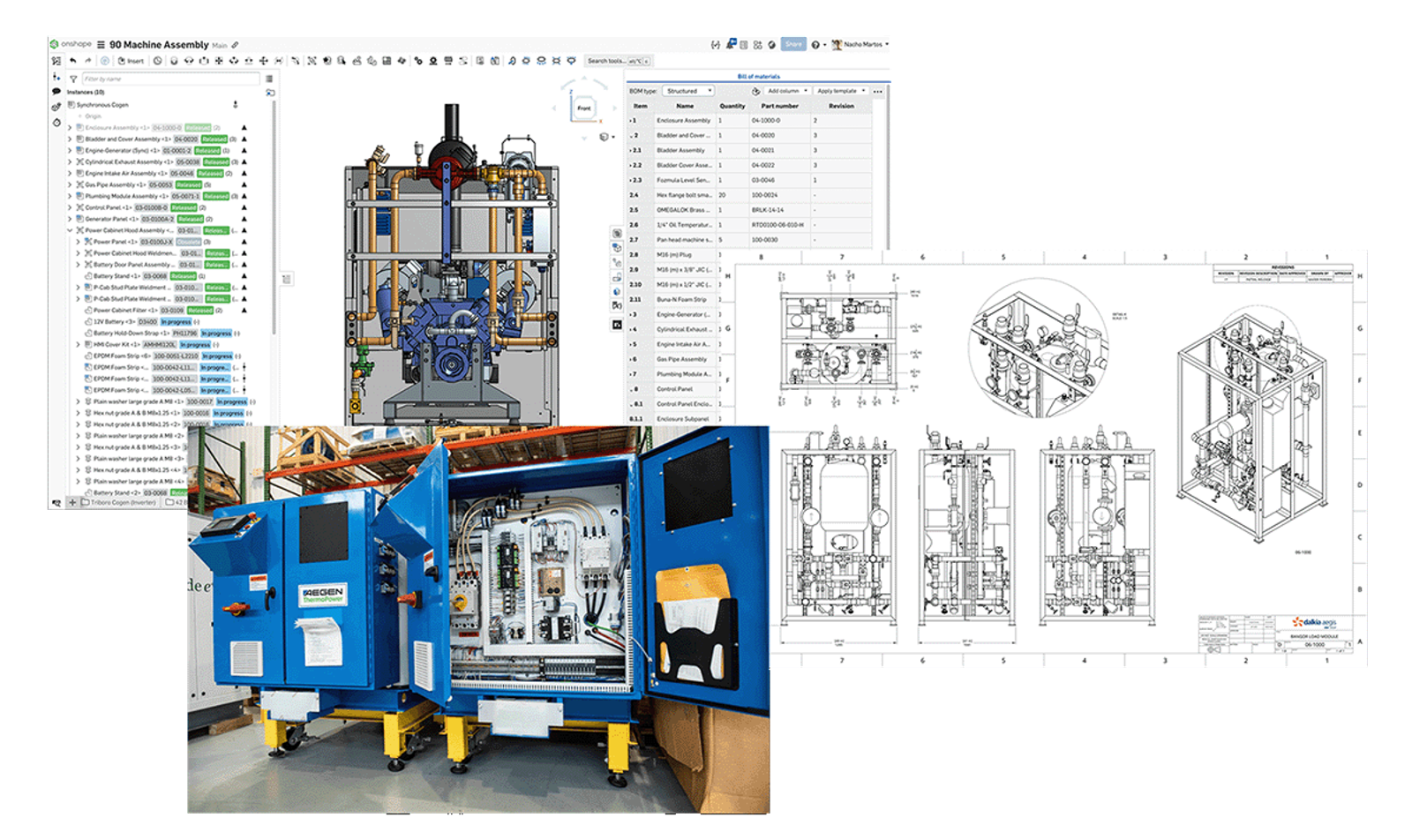
Task: Select the Undo icon in the toolbar
Action: 74,61
